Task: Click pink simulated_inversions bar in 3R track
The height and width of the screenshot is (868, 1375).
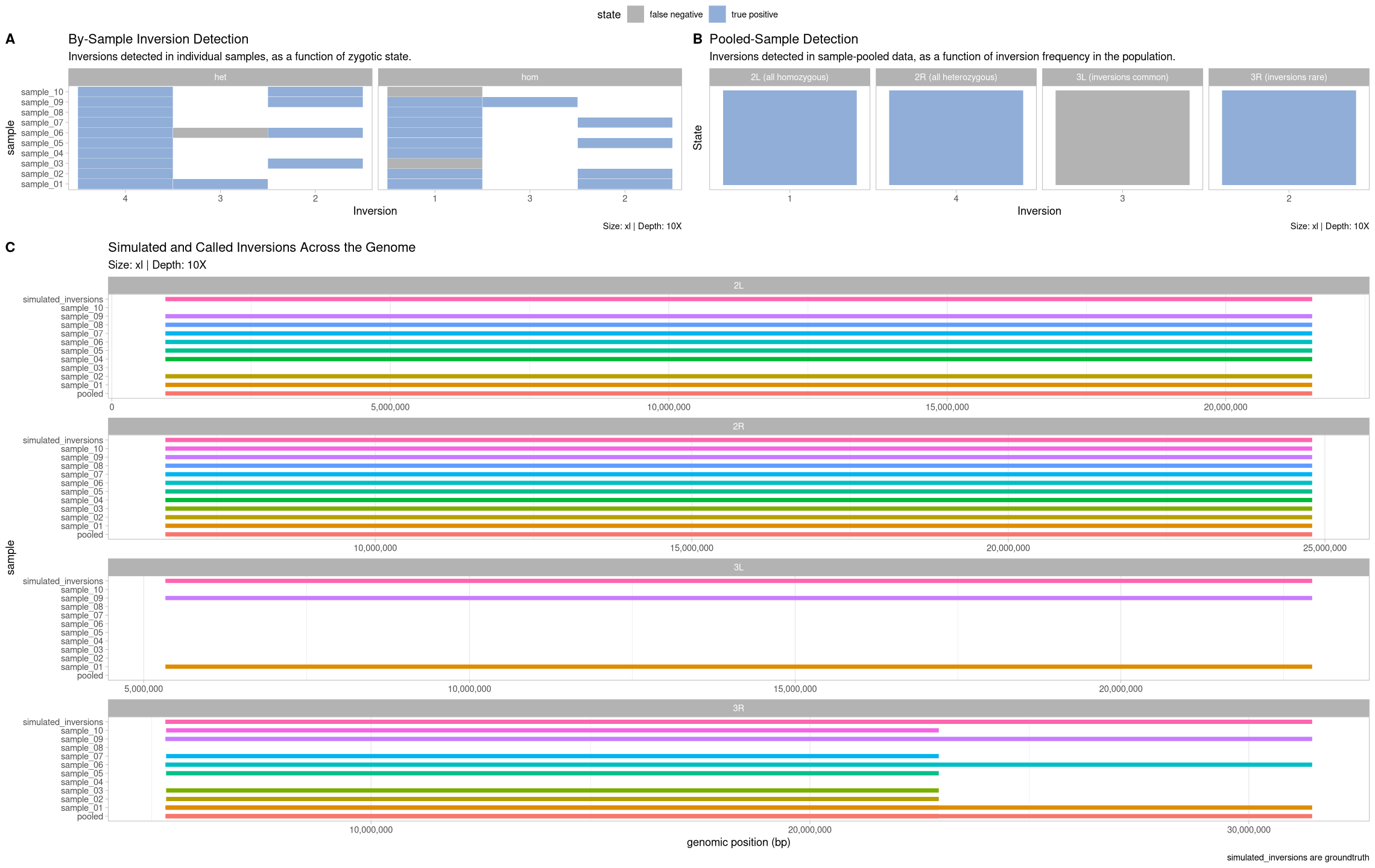Action: (x=739, y=722)
